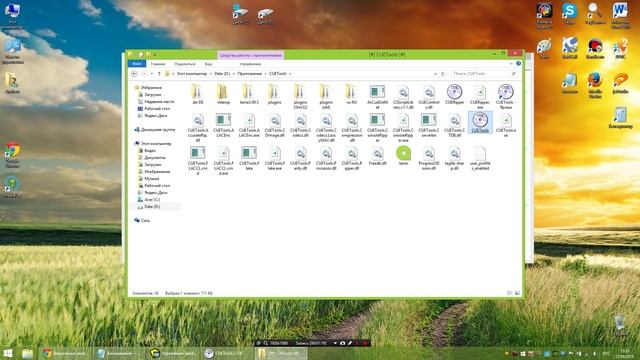Go up one folder level
The width and height of the screenshot is (640, 360).
[x=159, y=74]
